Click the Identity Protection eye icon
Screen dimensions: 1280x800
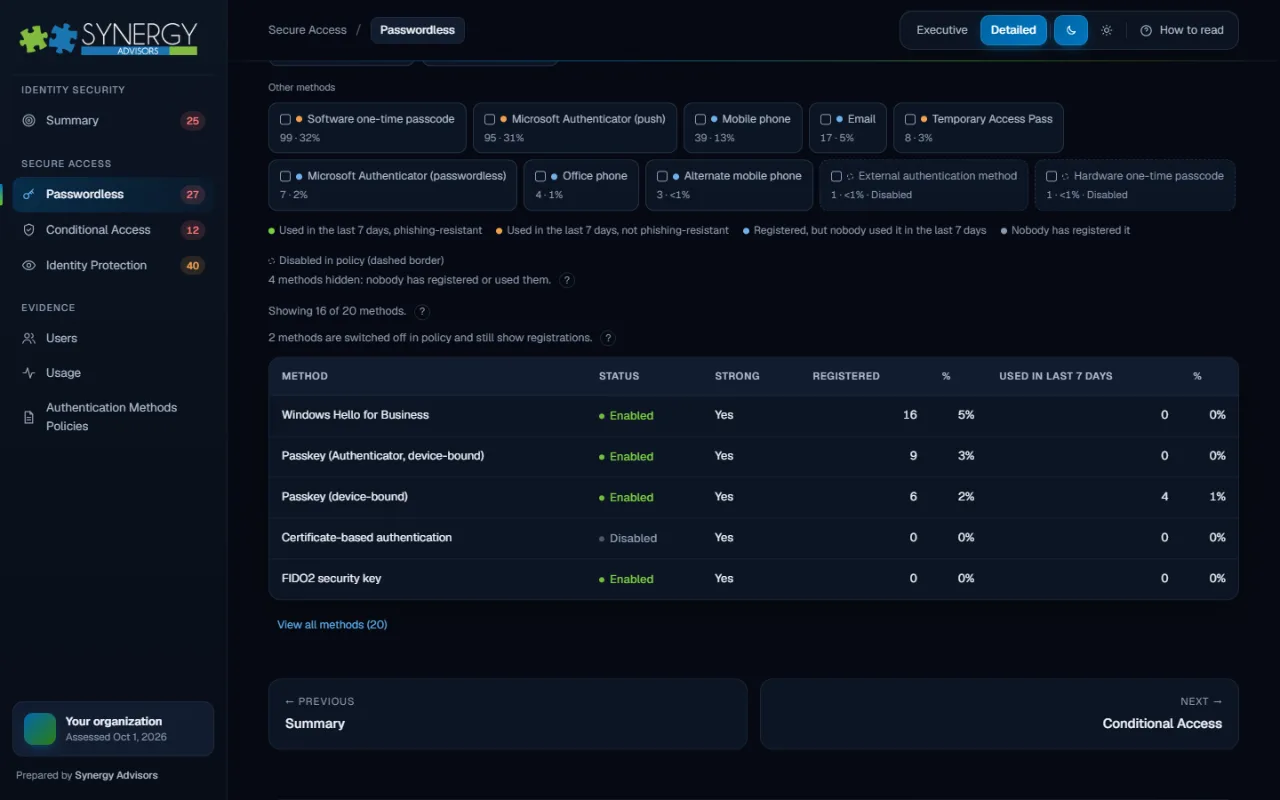pos(29,266)
